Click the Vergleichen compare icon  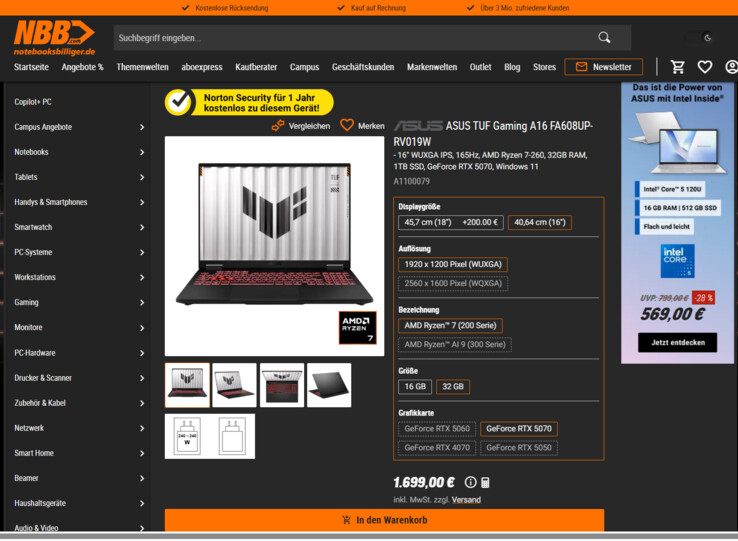(x=278, y=126)
